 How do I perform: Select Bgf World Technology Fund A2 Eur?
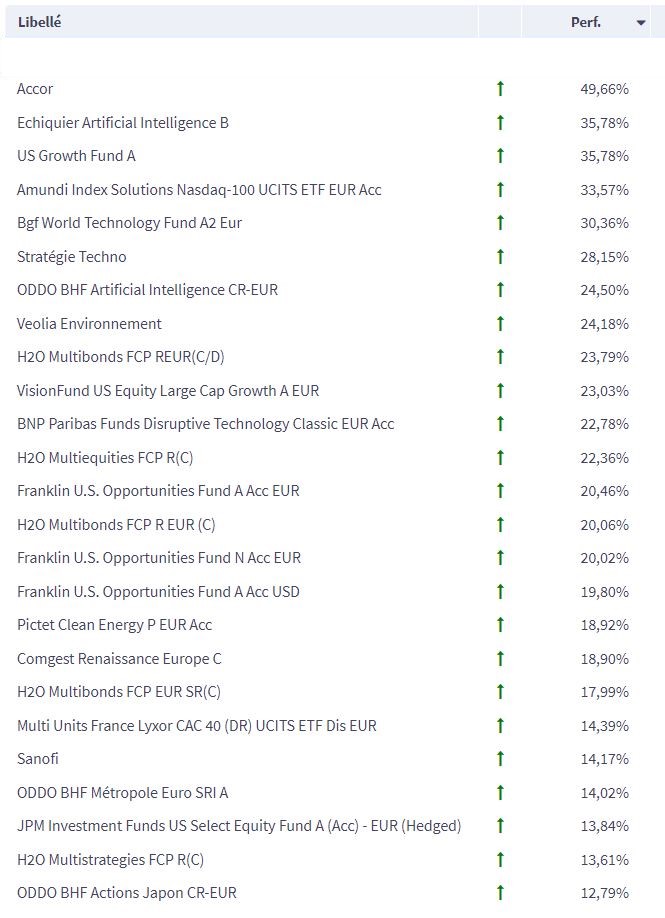pos(129,223)
